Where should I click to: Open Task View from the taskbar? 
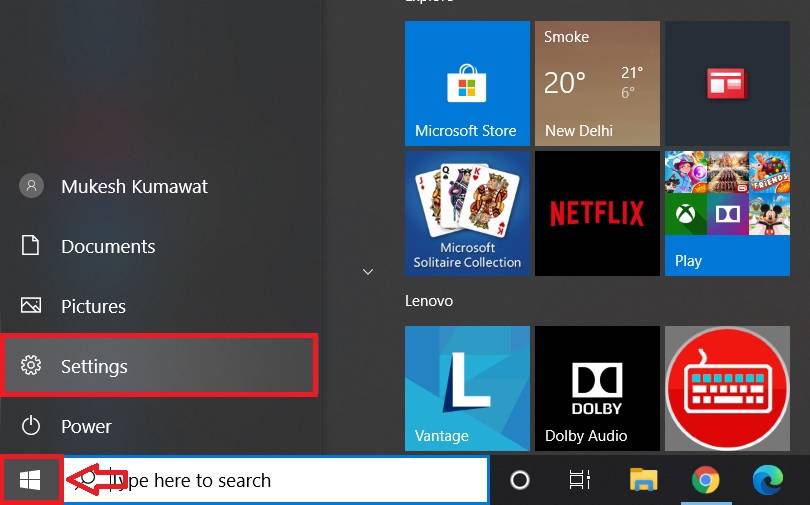pos(580,480)
